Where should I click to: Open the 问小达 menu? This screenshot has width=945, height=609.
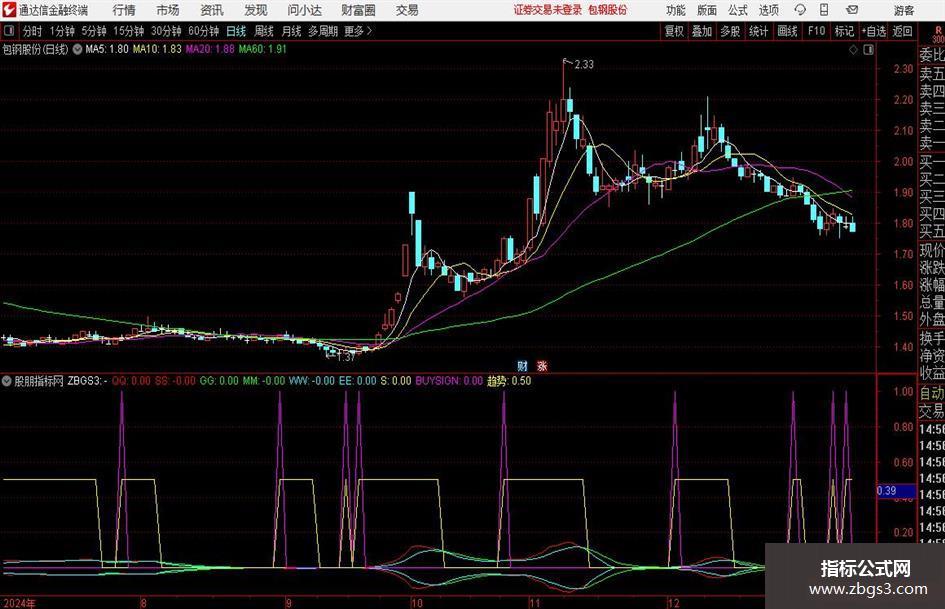[304, 10]
